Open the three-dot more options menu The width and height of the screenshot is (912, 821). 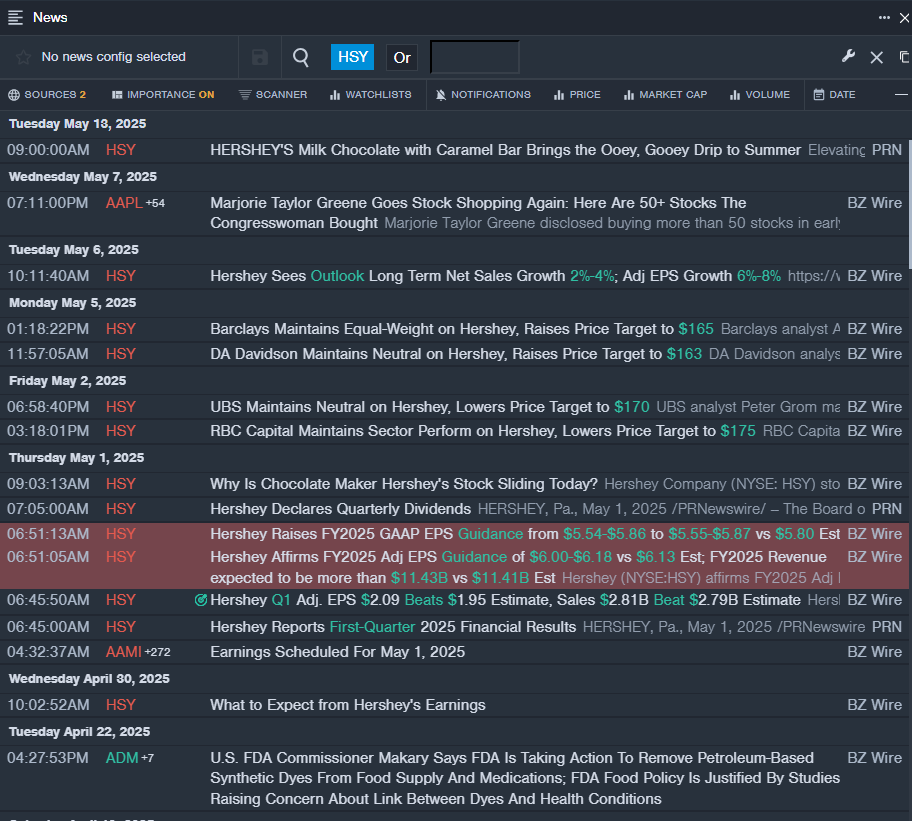pyautogui.click(x=884, y=17)
